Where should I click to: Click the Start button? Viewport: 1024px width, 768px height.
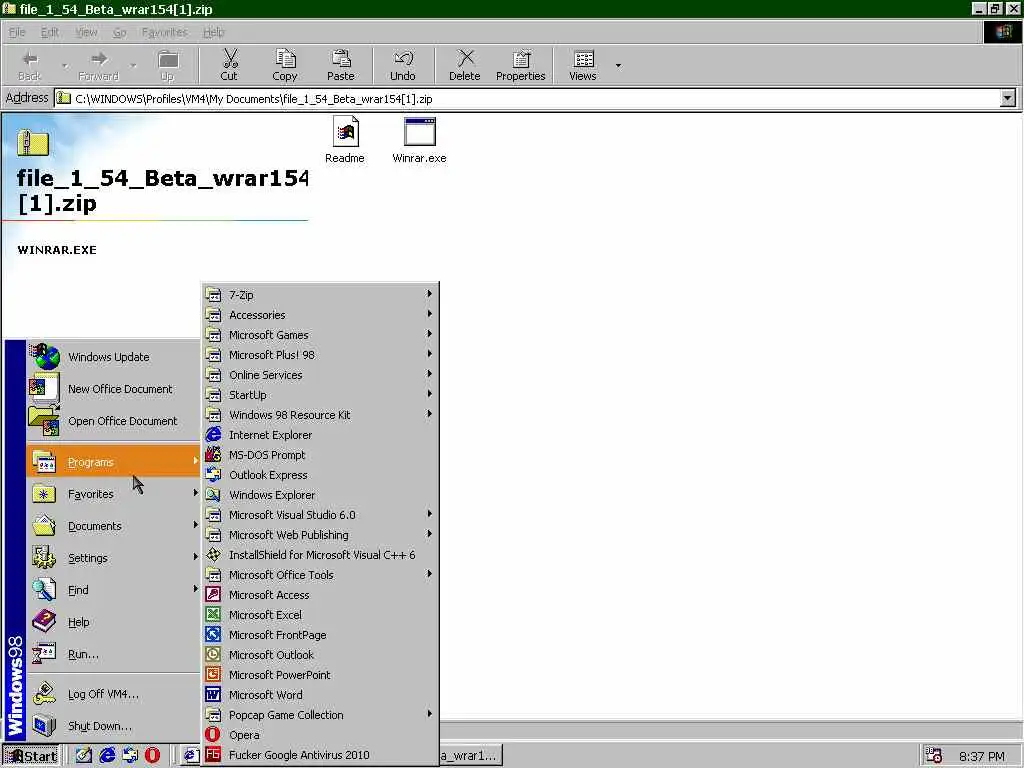pyautogui.click(x=31, y=756)
